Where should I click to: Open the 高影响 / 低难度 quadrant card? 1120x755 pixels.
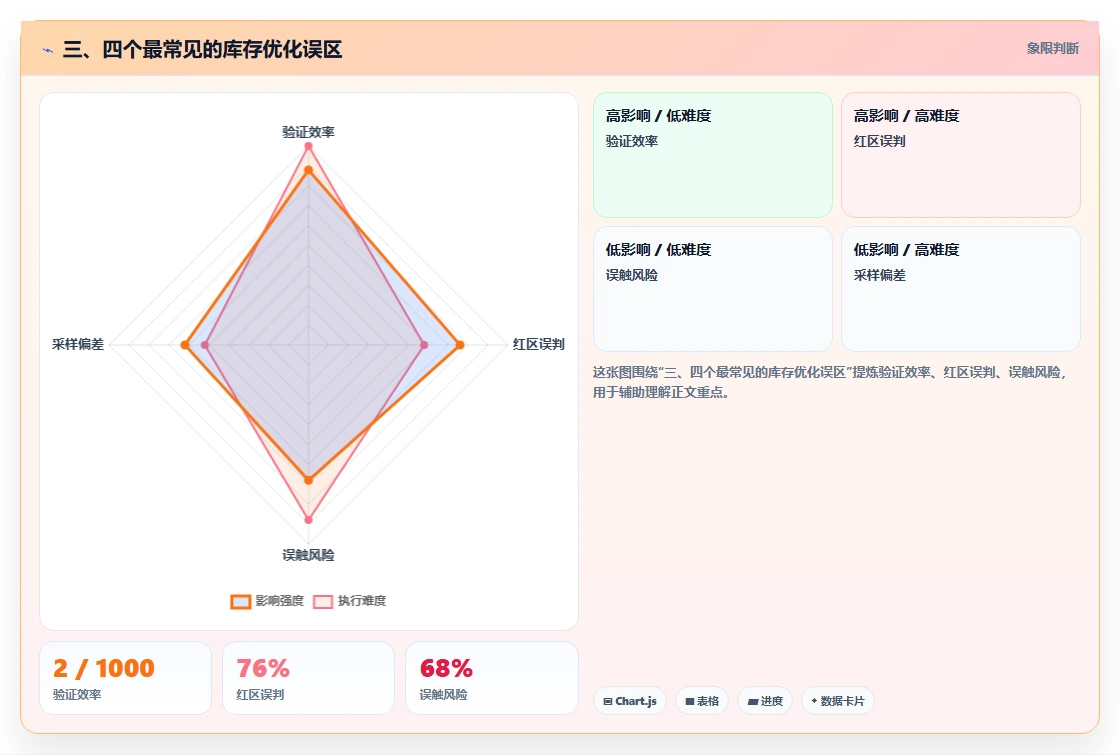point(713,155)
